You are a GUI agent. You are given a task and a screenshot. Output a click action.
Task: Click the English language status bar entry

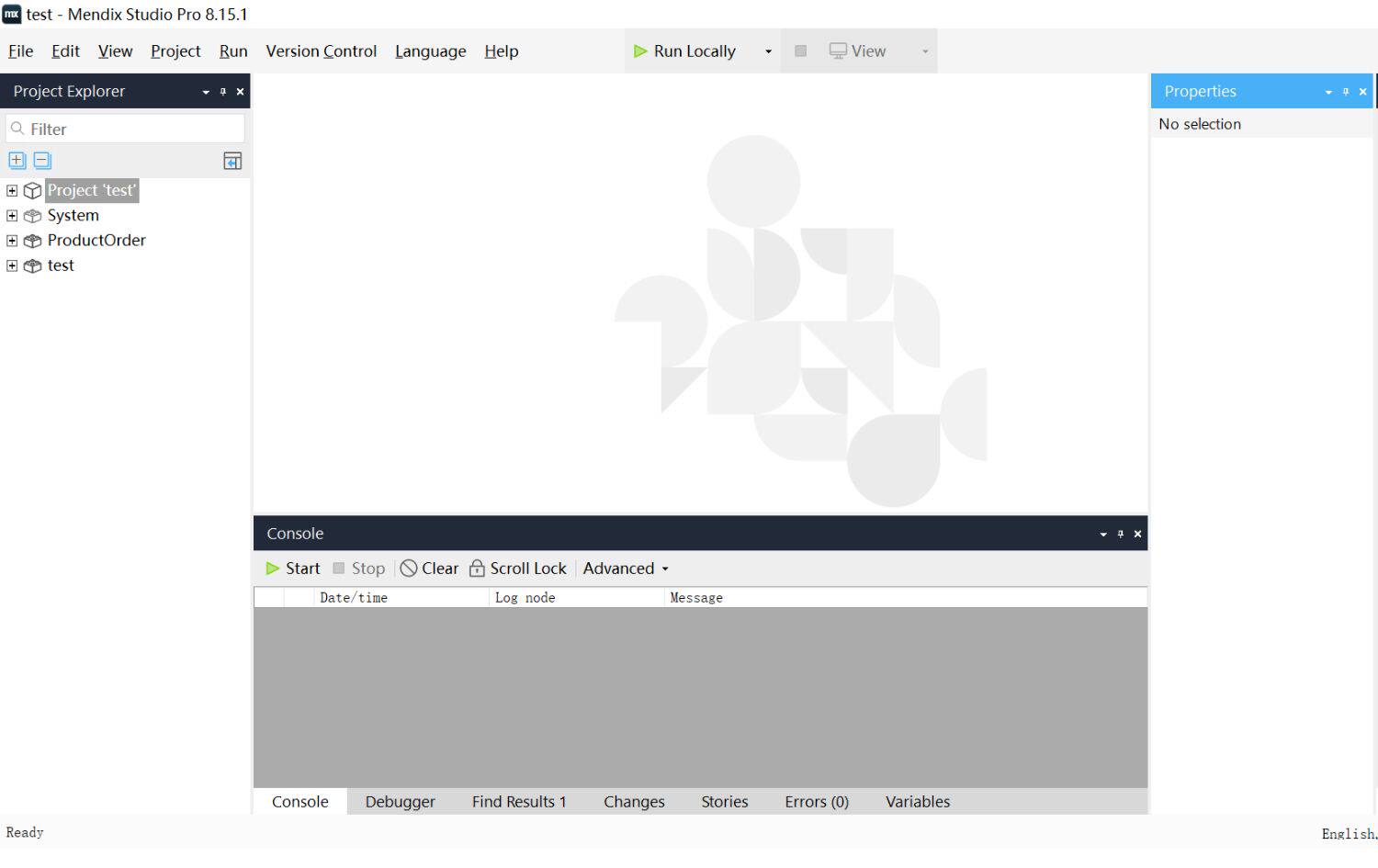coord(1349,834)
